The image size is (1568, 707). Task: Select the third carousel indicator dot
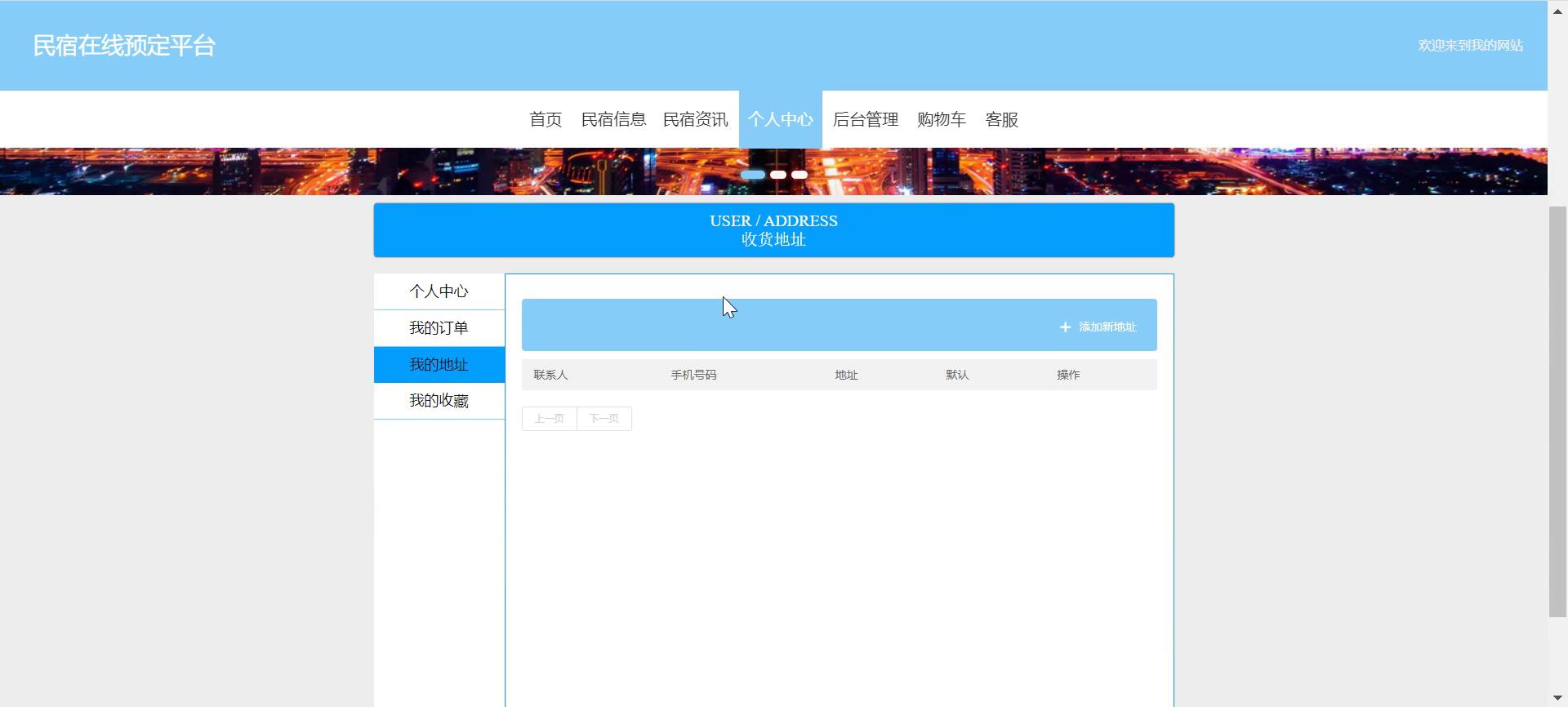pos(800,175)
